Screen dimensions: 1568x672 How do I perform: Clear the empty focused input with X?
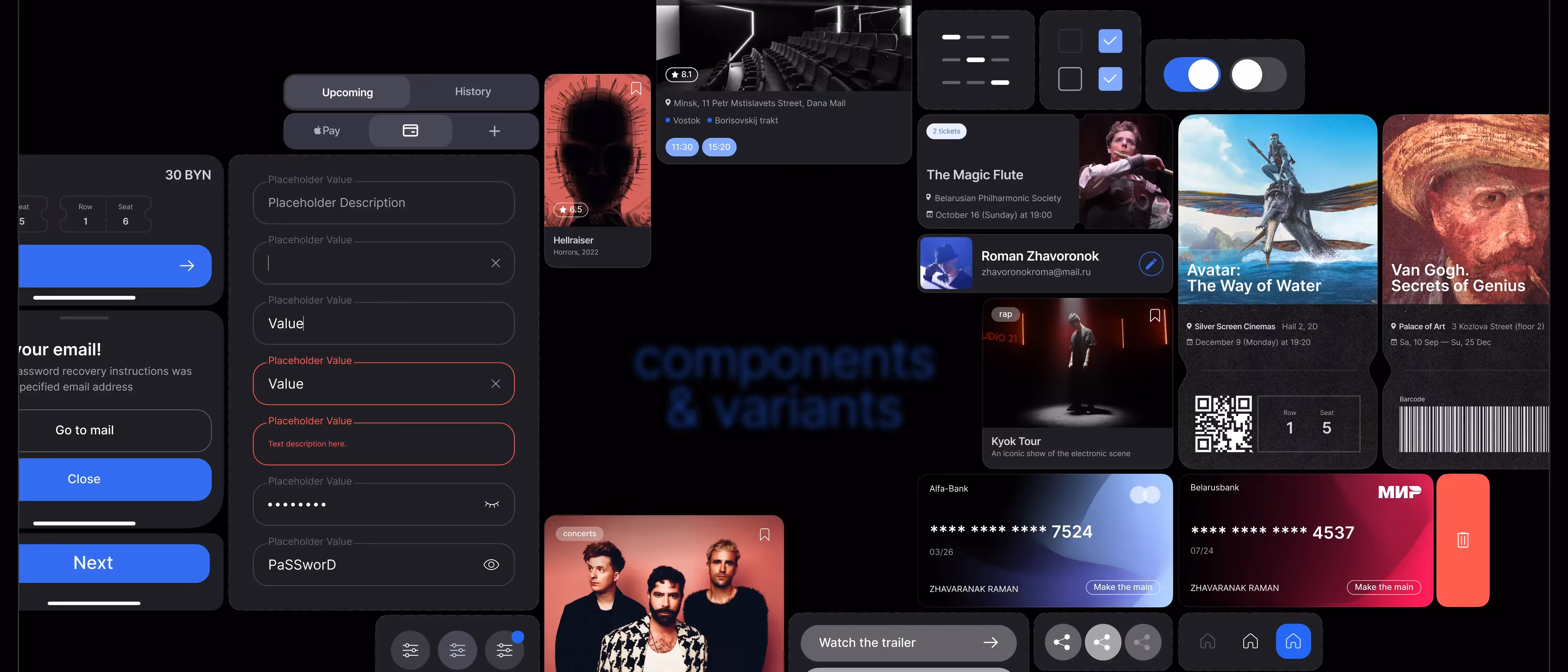(496, 263)
